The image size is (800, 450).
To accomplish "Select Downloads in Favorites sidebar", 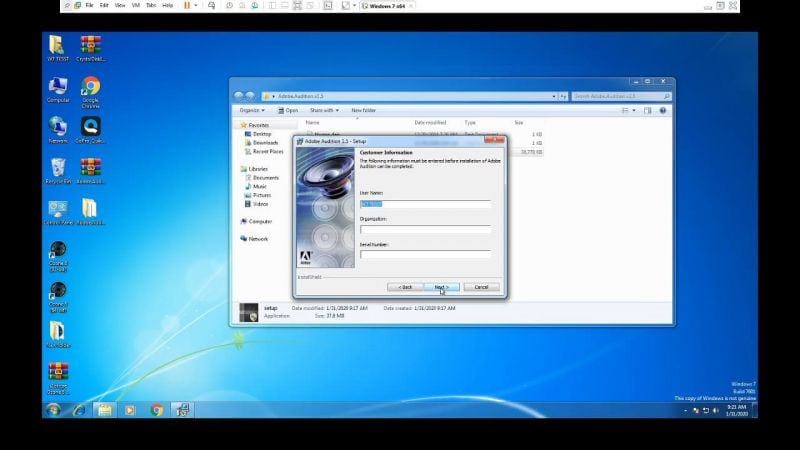I will point(265,142).
